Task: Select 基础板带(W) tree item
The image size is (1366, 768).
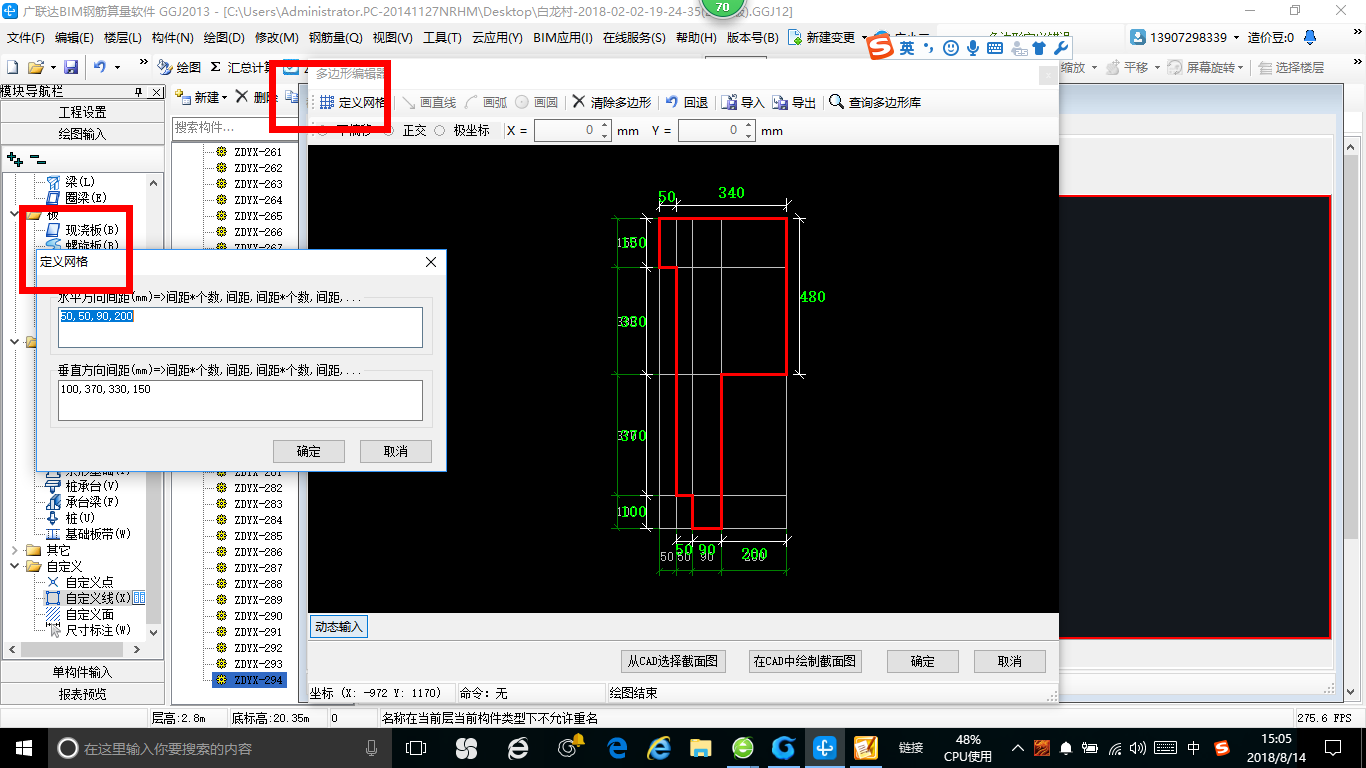Action: coord(89,534)
